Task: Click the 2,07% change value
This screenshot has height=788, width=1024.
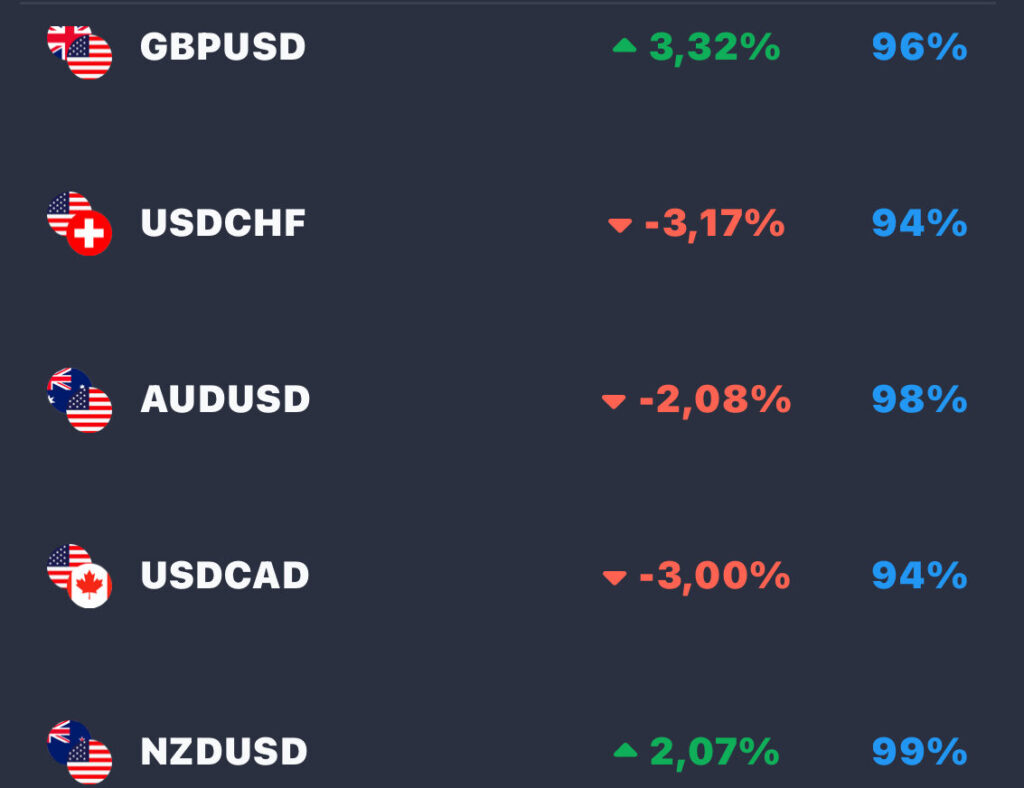Action: tap(714, 753)
